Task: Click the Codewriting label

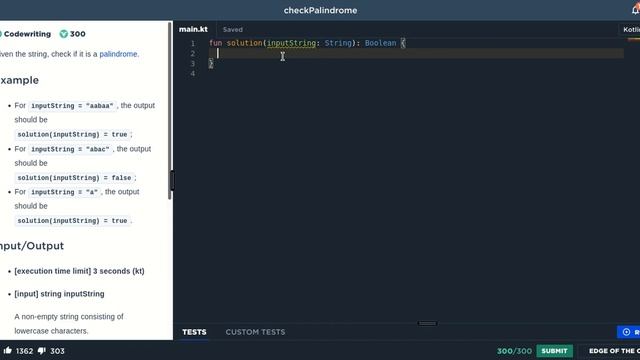Action: click(x=27, y=34)
